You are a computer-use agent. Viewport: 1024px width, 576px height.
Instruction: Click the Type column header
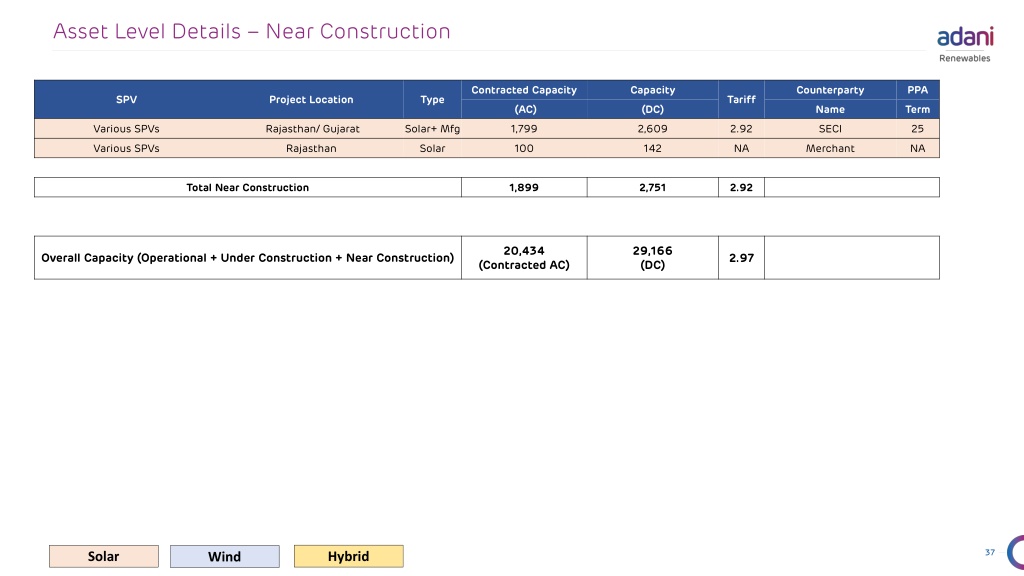coord(432,99)
